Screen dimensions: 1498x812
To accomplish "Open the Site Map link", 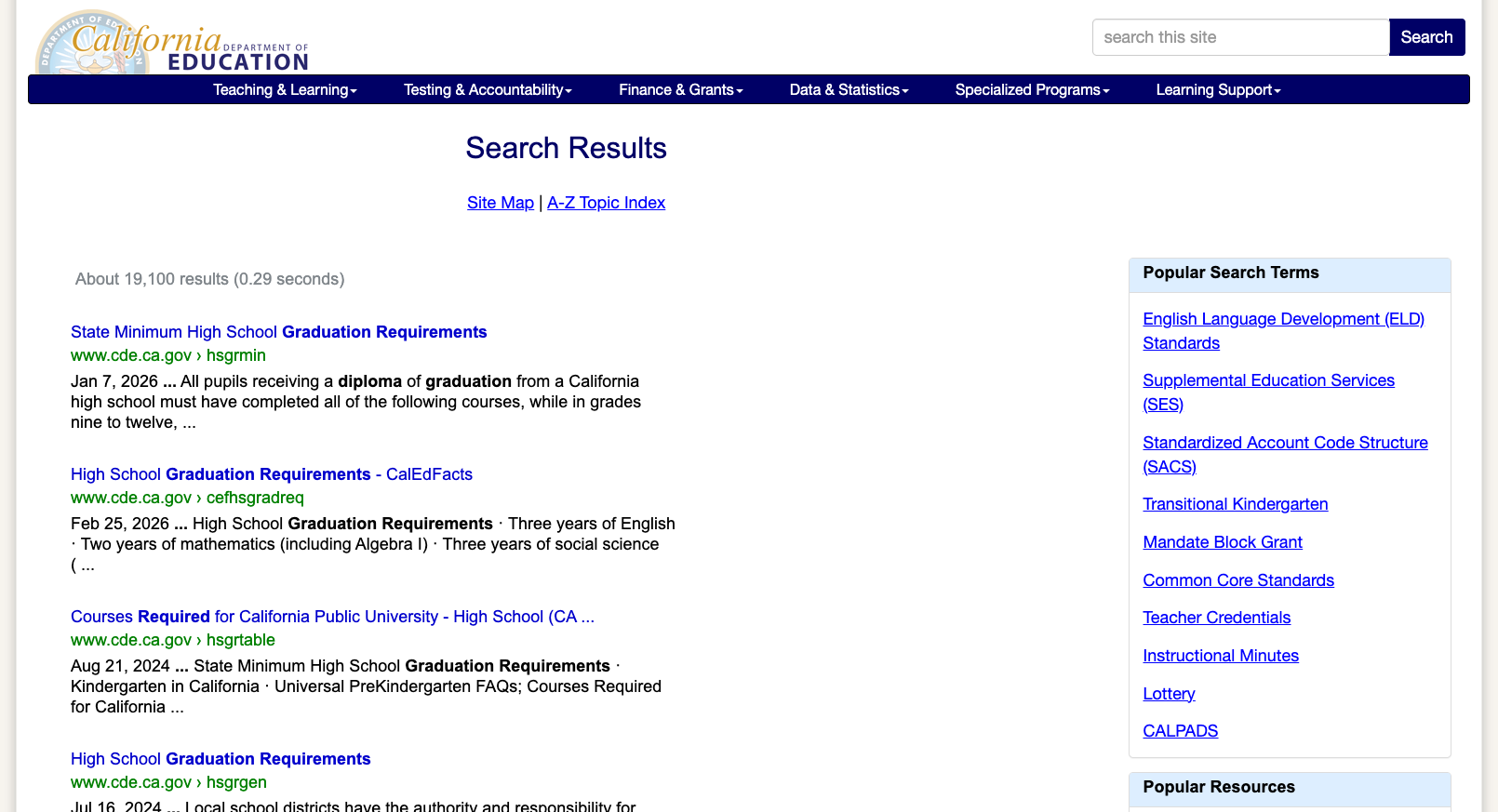I will tap(501, 203).
